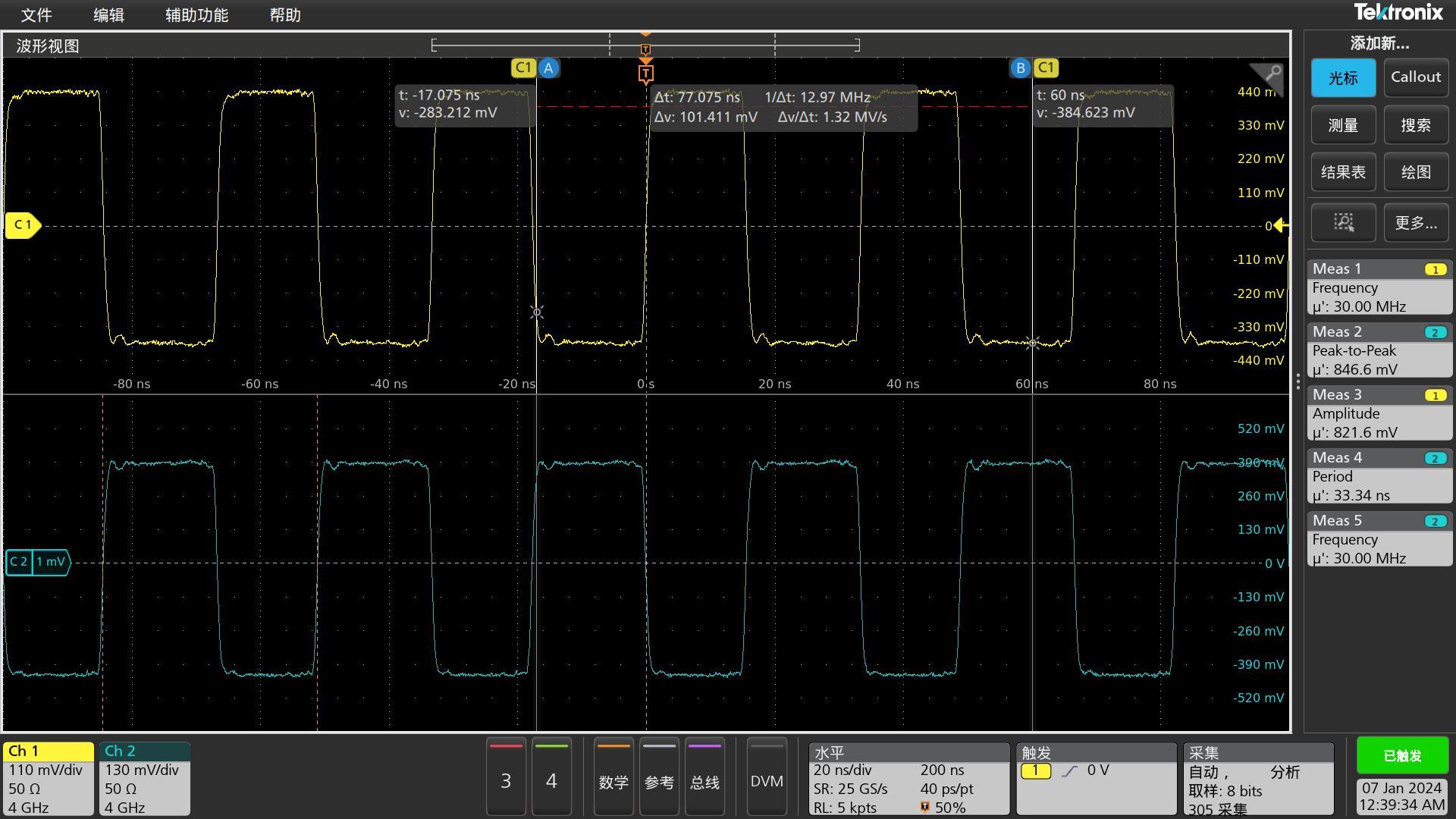Viewport: 1456px width, 819px height.
Task: Open the 辅助功能 menu
Action: (196, 15)
